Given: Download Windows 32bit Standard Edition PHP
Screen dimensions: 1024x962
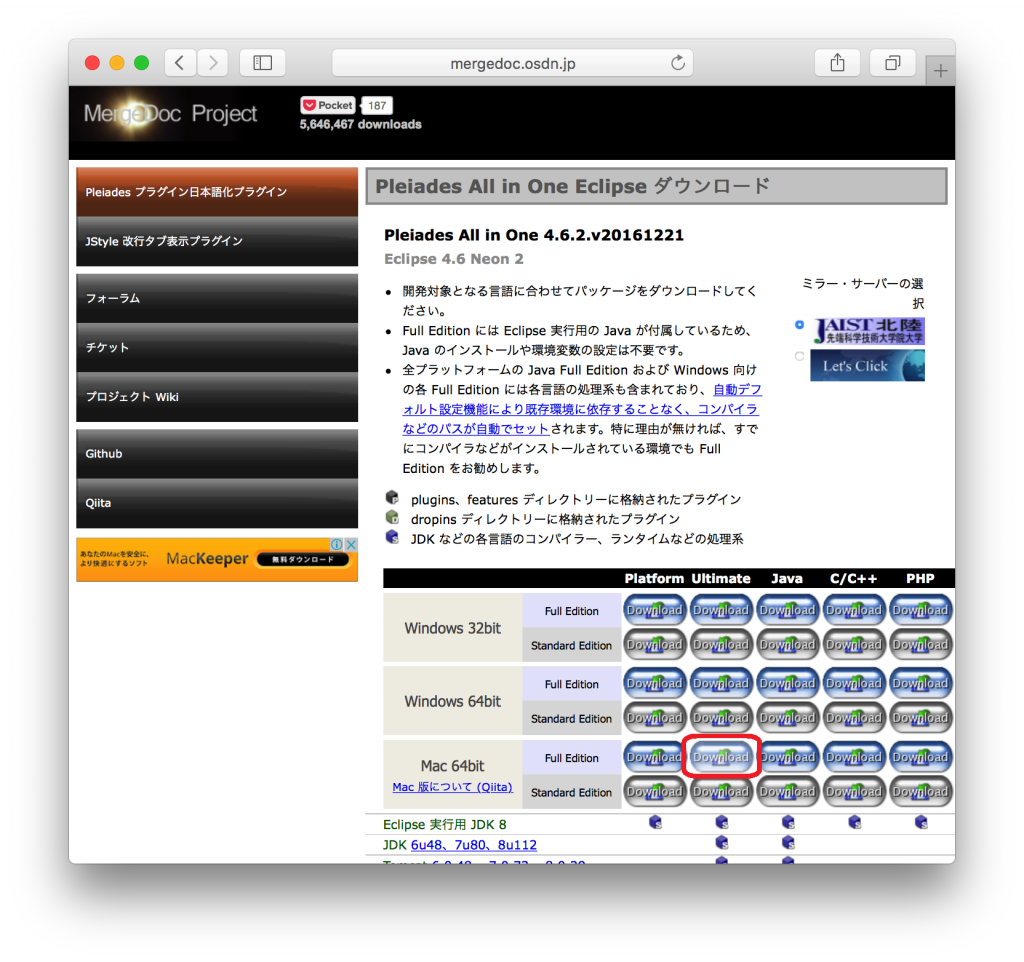Looking at the screenshot, I should (921, 645).
